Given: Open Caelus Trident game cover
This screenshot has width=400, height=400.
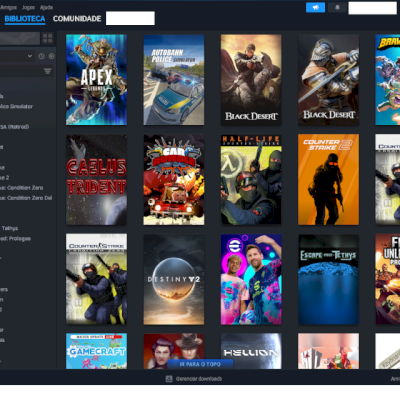Looking at the screenshot, I should [x=96, y=180].
